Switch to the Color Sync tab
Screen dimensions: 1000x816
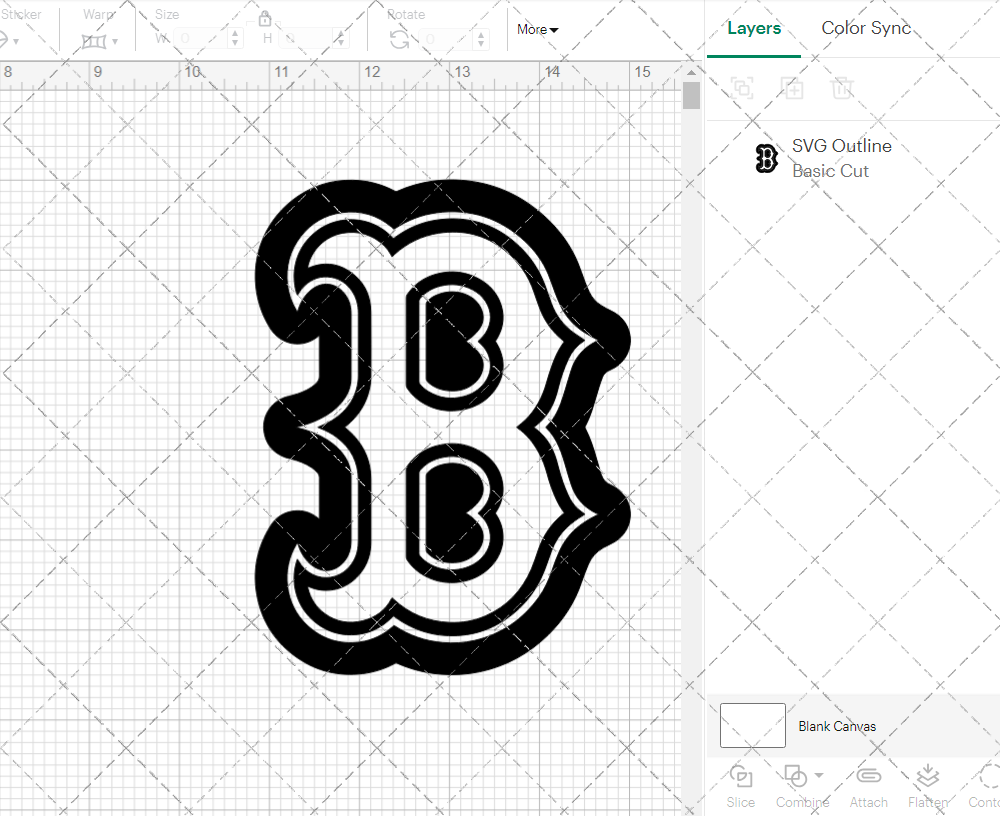click(866, 29)
